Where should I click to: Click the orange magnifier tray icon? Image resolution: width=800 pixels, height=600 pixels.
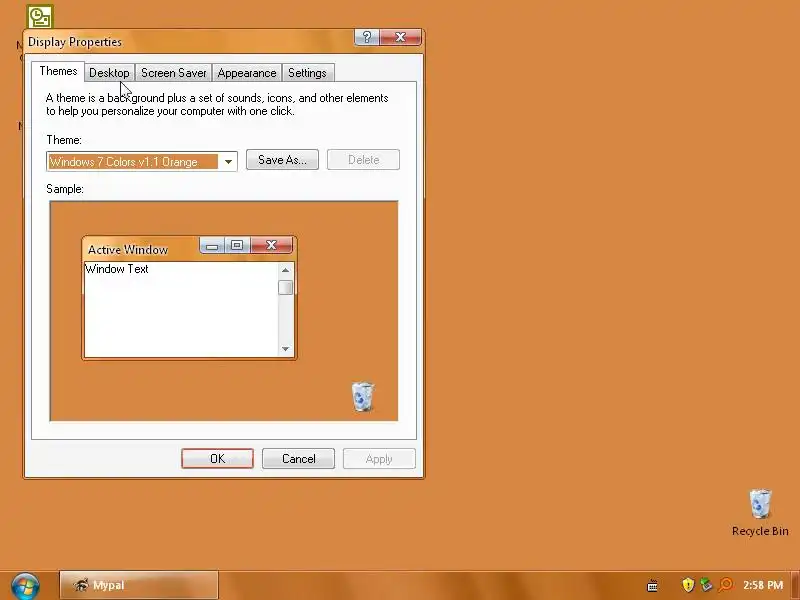725,584
